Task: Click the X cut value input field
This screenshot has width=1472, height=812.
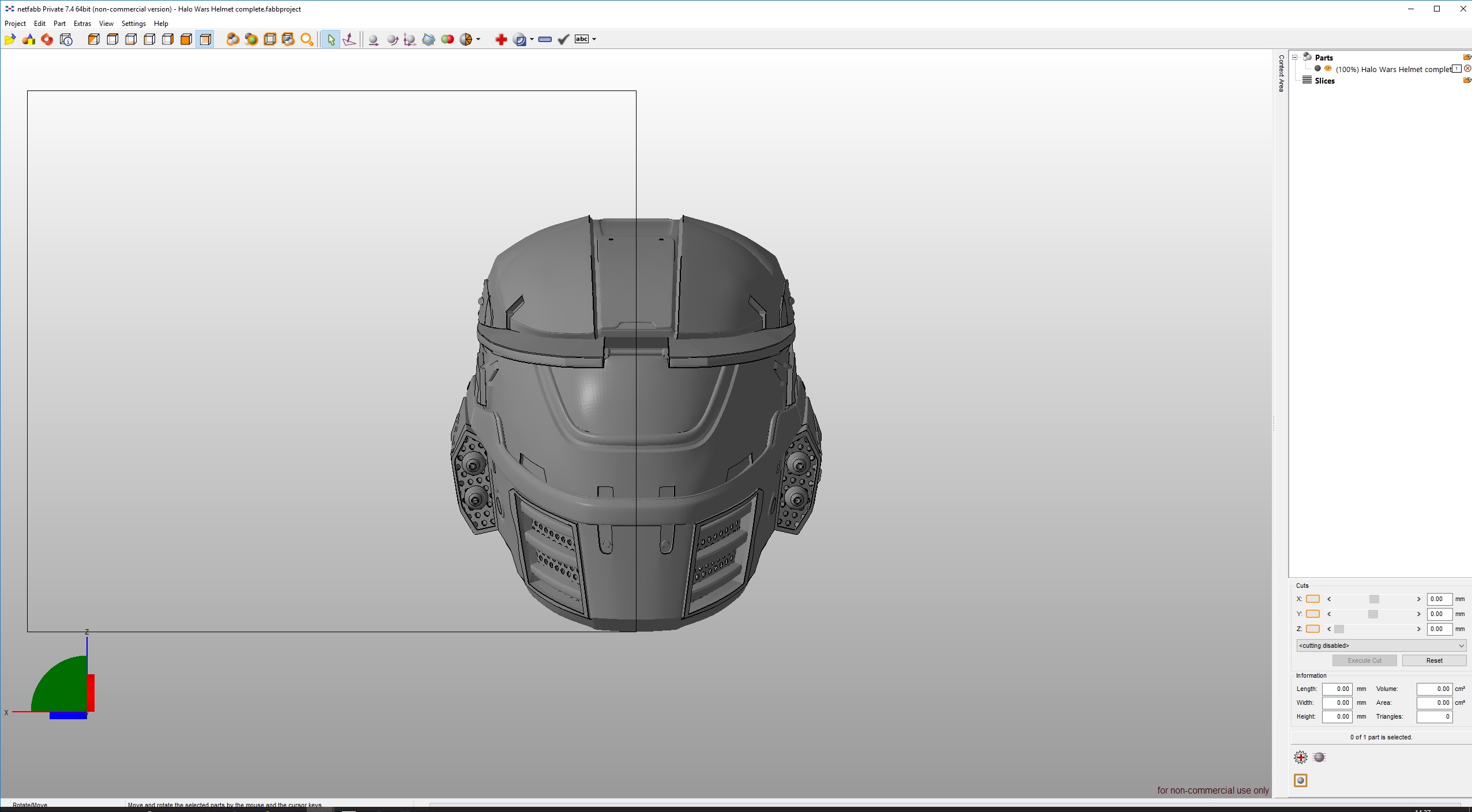Action: pyautogui.click(x=1439, y=599)
